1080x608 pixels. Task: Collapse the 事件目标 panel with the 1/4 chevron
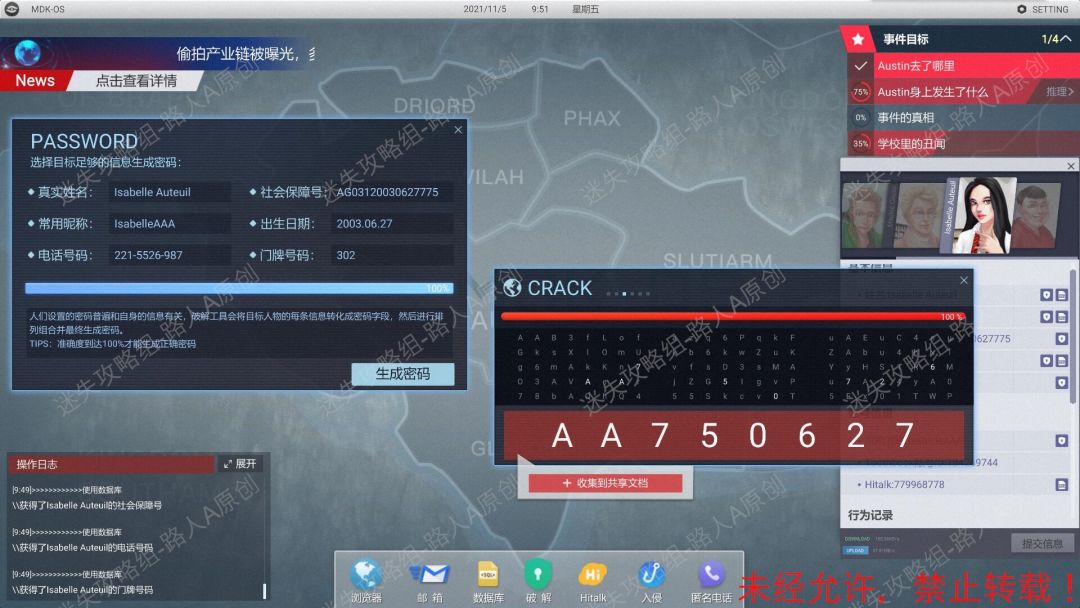tap(1056, 39)
